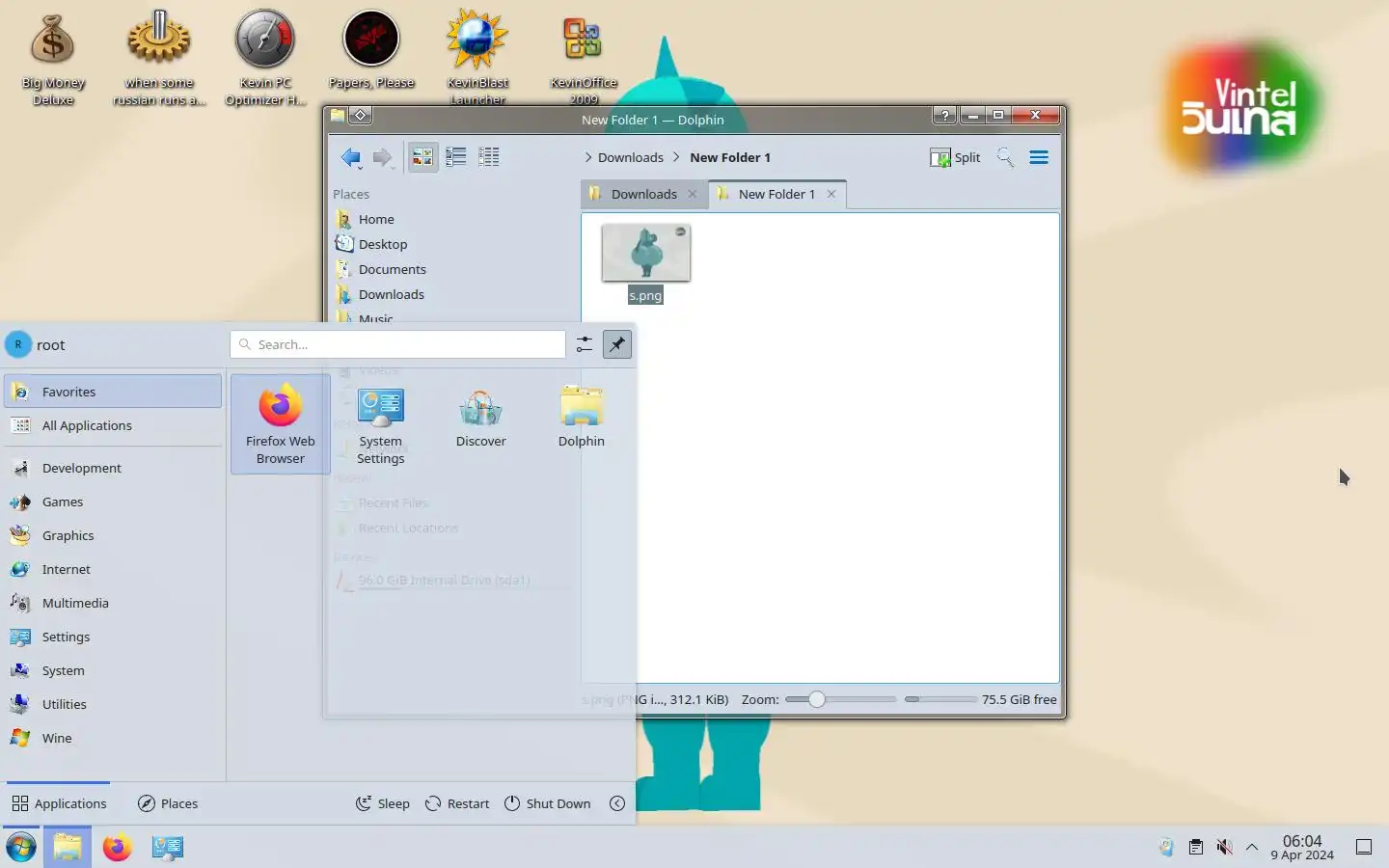This screenshot has height=868, width=1389.
Task: Go forward in Dolphin navigation
Action: point(383,157)
